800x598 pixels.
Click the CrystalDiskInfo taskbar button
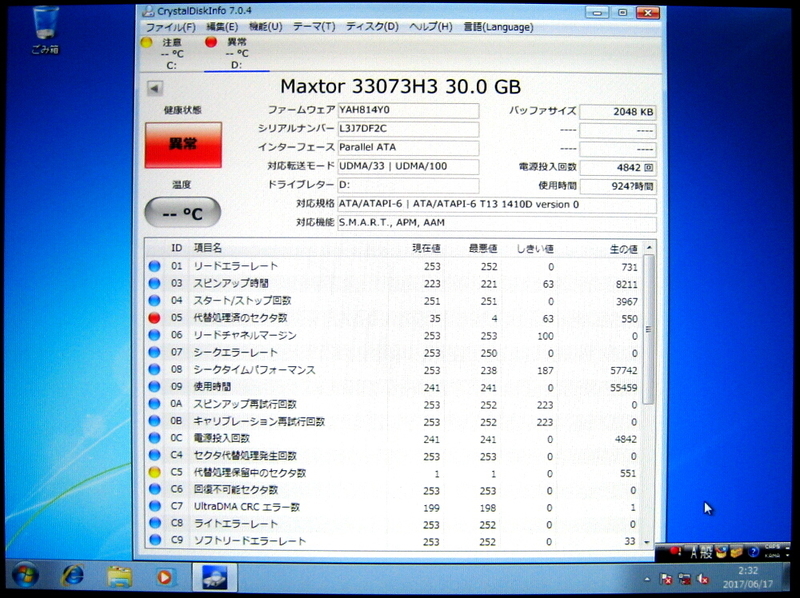215,577
